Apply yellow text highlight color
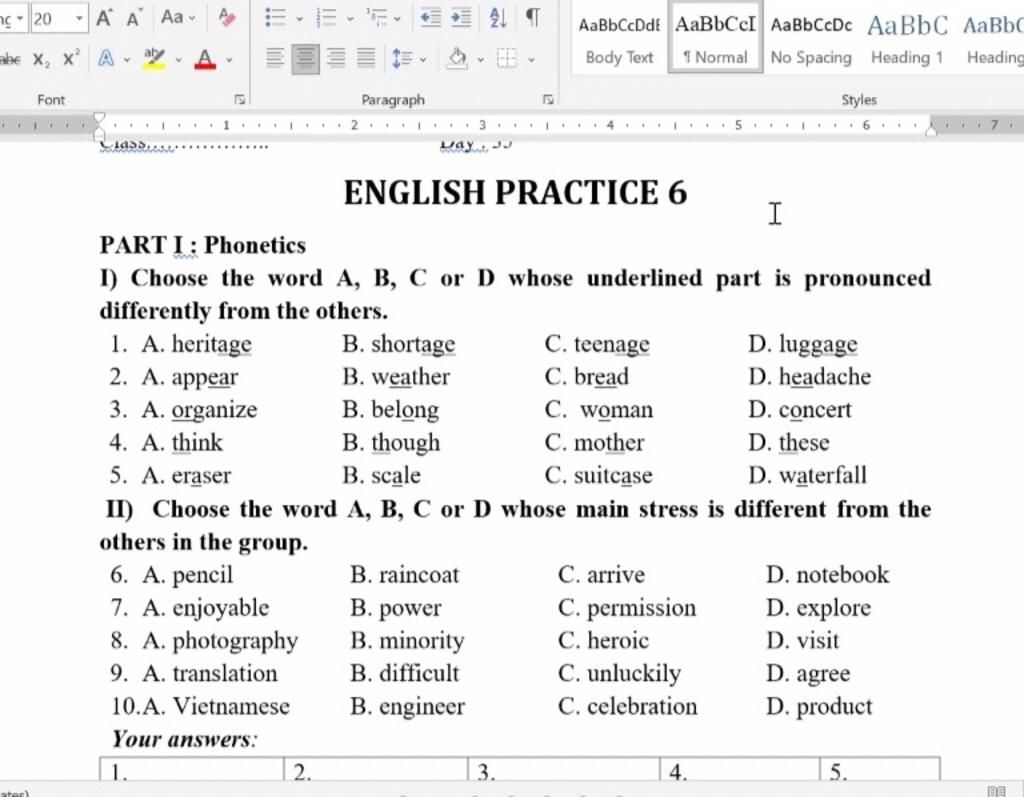This screenshot has width=1024, height=797. pyautogui.click(x=154, y=59)
